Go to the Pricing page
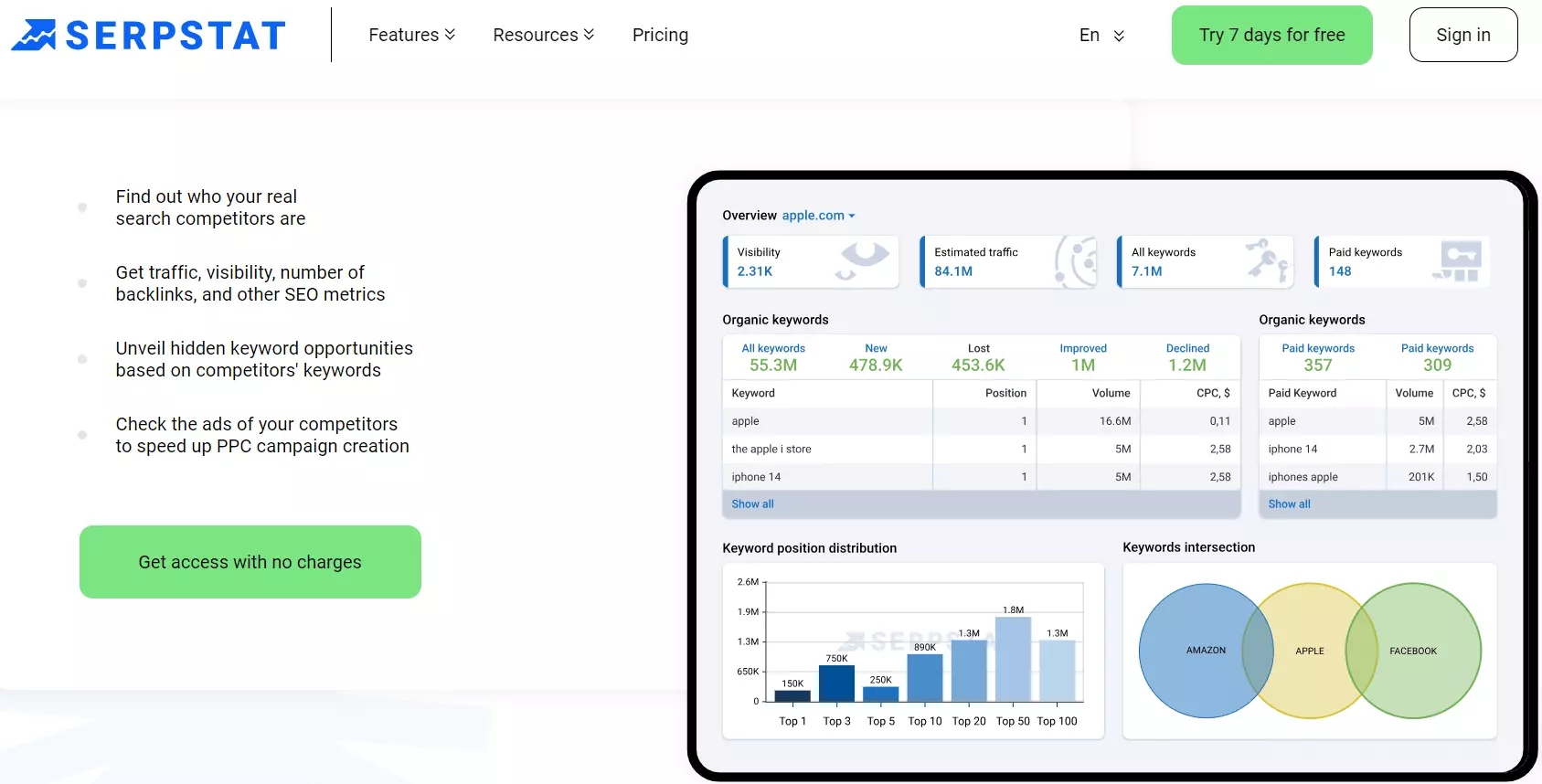1542x784 pixels. 660,35
